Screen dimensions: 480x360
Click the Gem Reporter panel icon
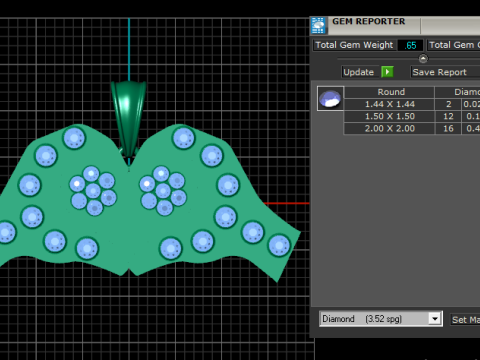[x=318, y=25]
